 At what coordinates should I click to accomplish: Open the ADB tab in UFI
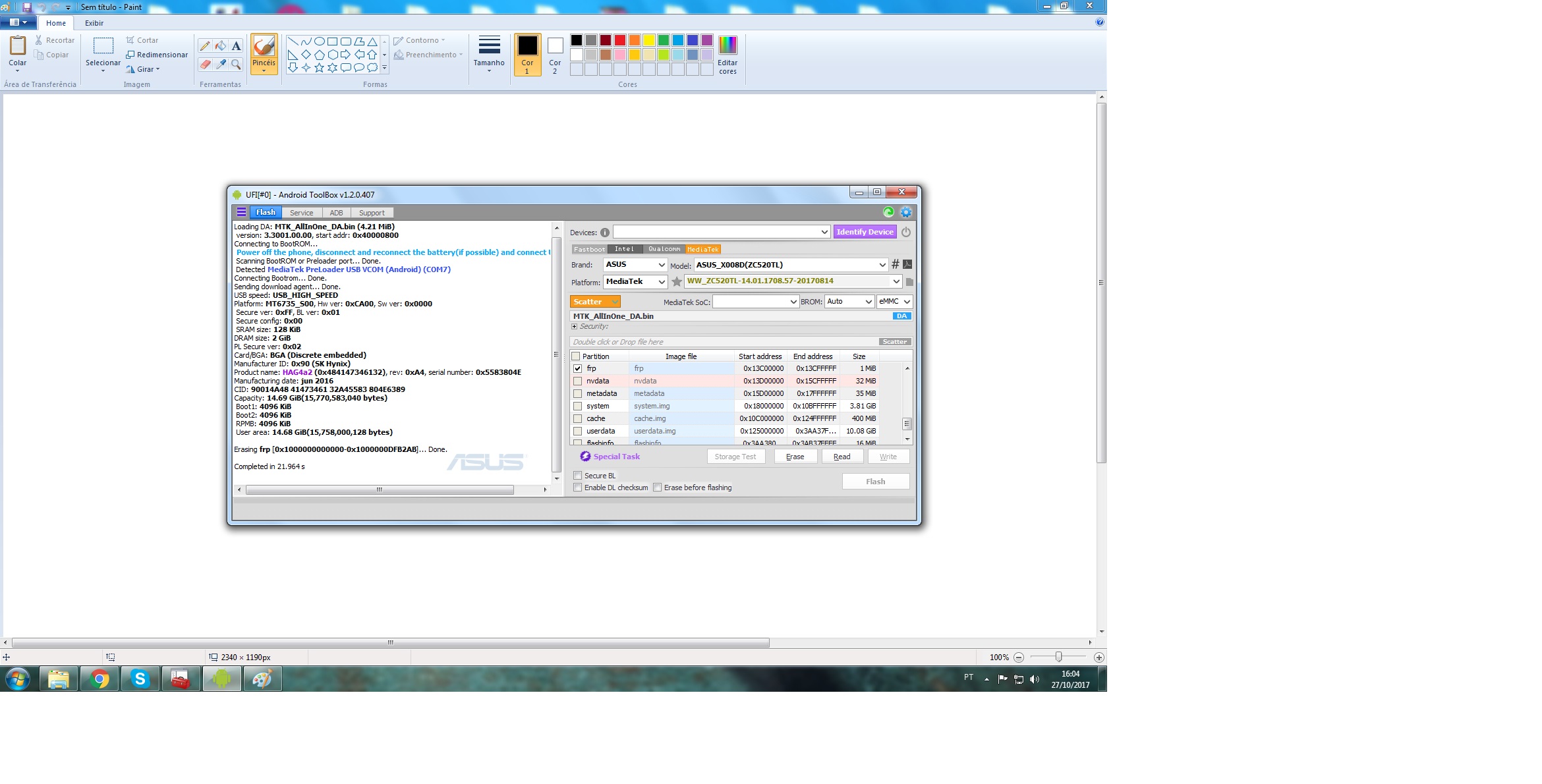click(337, 213)
